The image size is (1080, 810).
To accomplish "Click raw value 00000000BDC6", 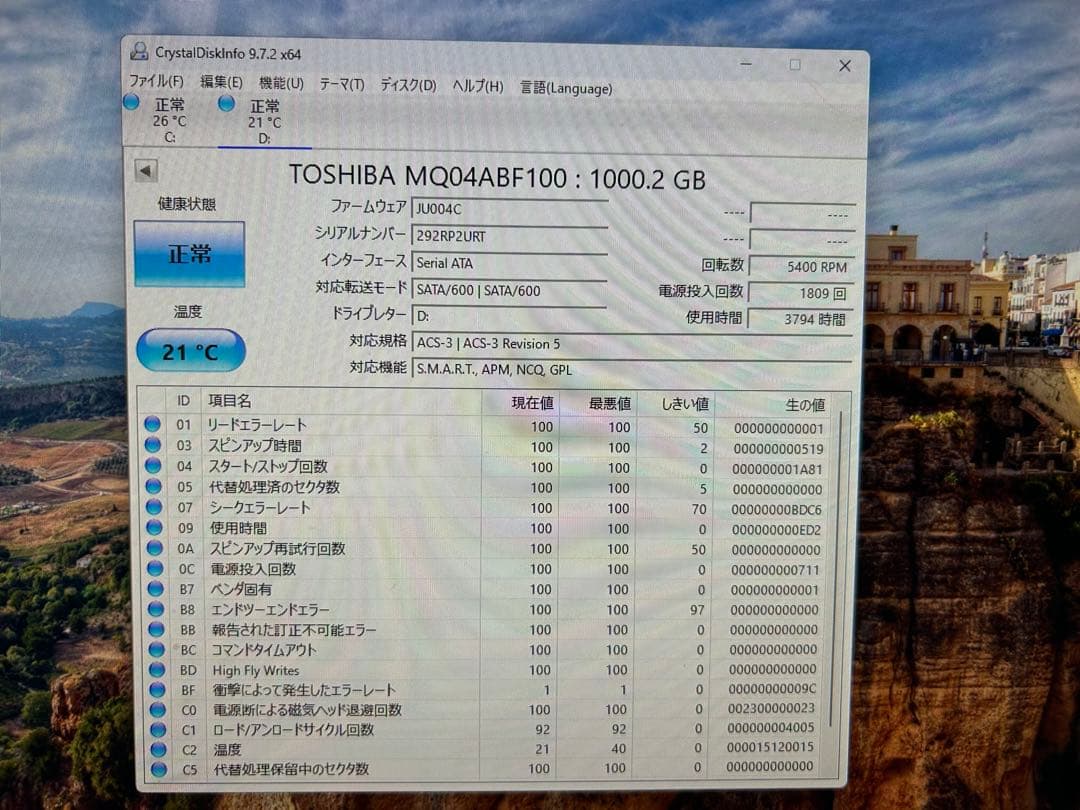I will click(x=776, y=510).
